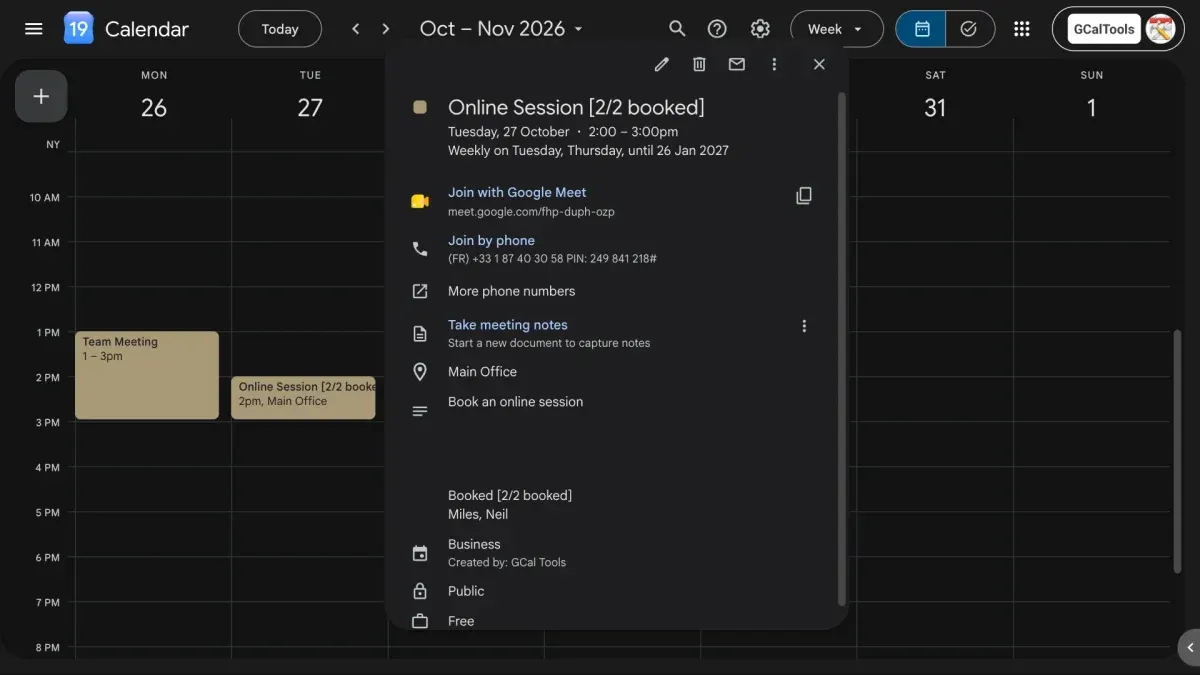Click the Miles, Neil attendee text
1200x675 pixels.
click(x=478, y=514)
